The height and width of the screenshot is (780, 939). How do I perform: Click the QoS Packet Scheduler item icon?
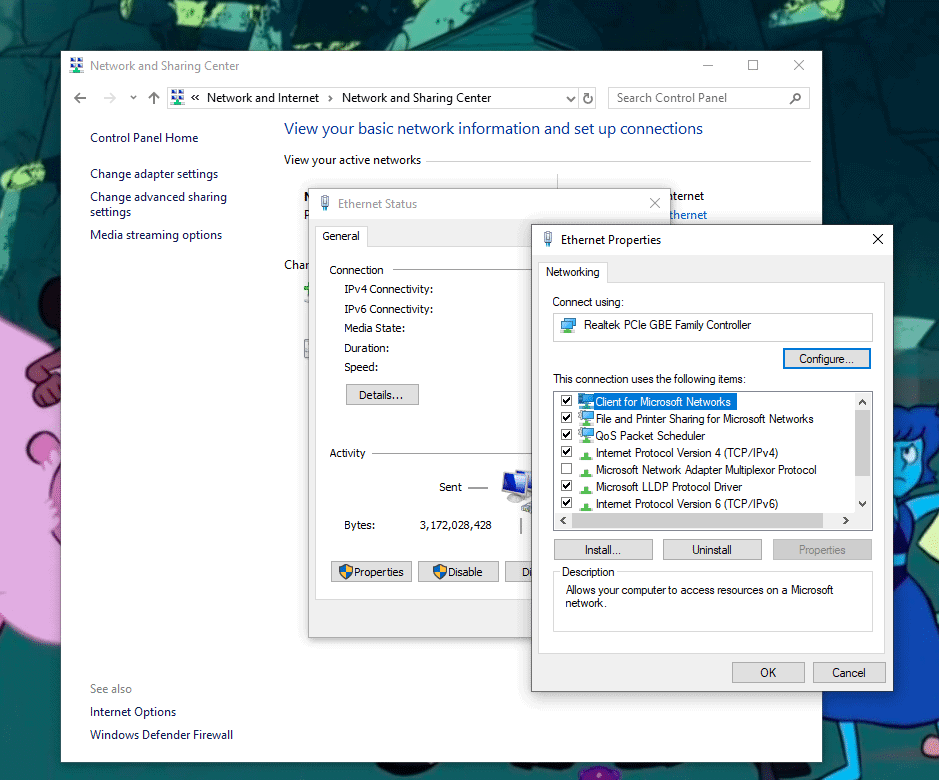(x=586, y=435)
